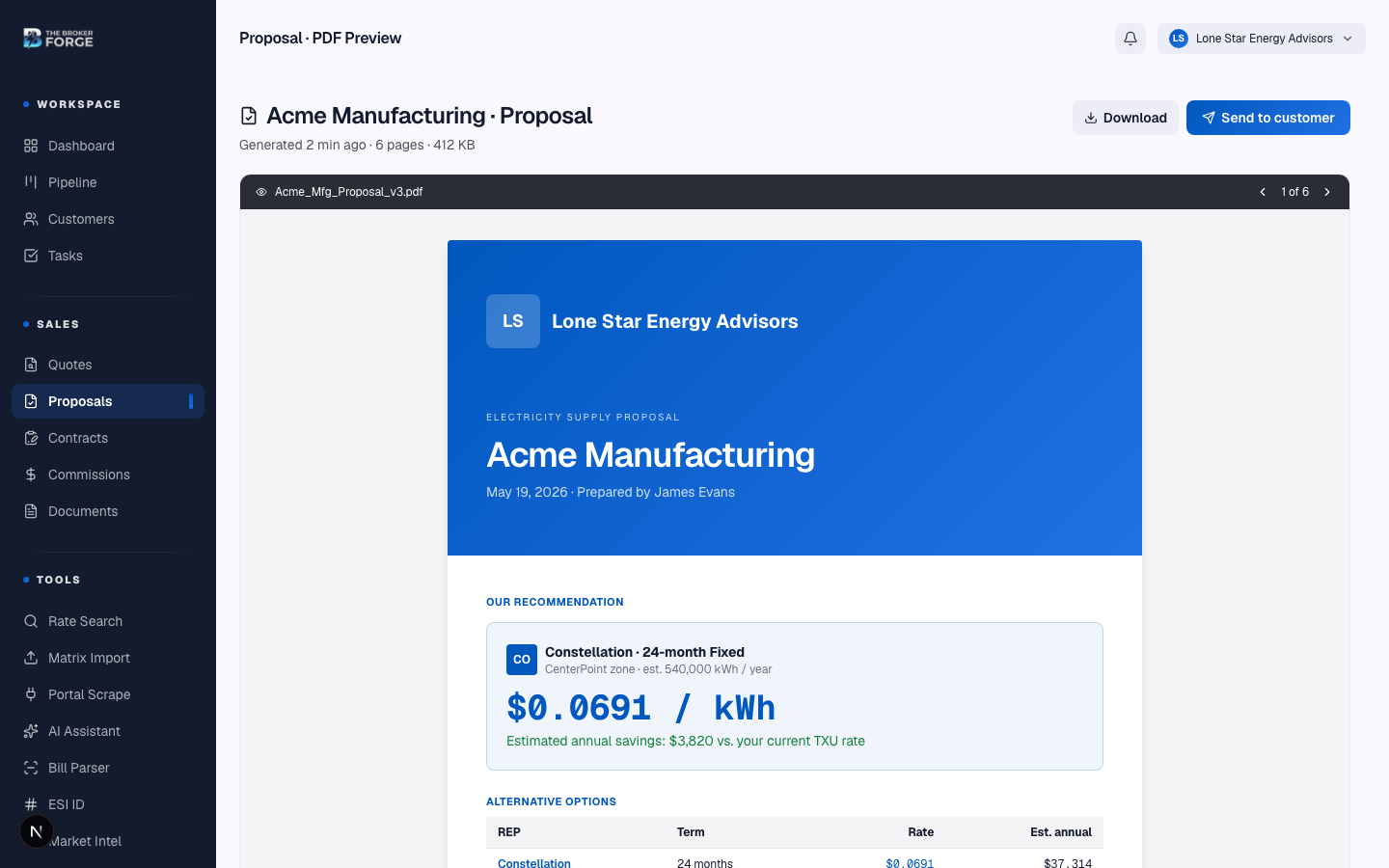
Task: Click the ESI ID hash icon
Action: click(31, 804)
